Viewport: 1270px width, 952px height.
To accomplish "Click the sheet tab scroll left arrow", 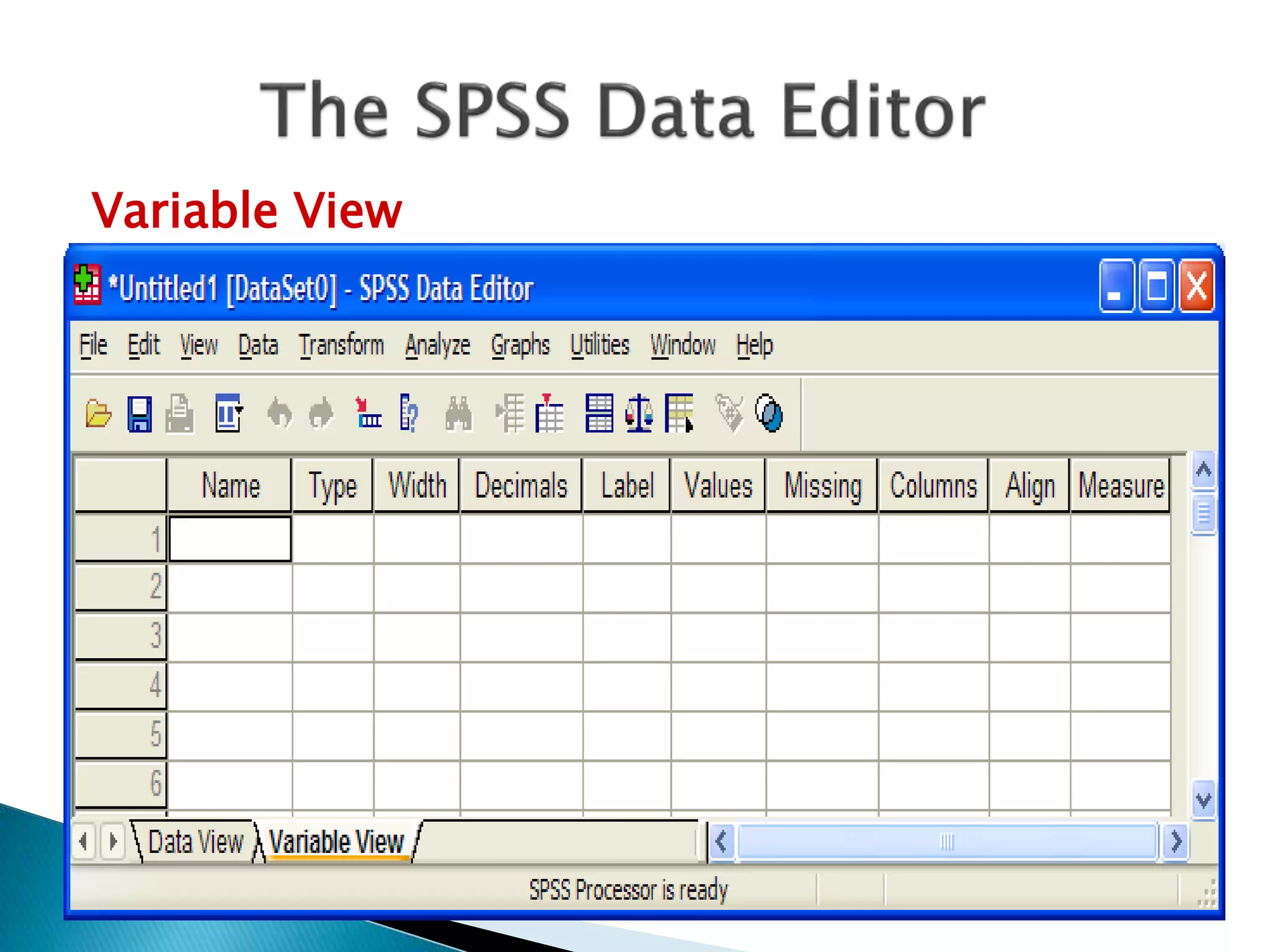I will point(84,842).
